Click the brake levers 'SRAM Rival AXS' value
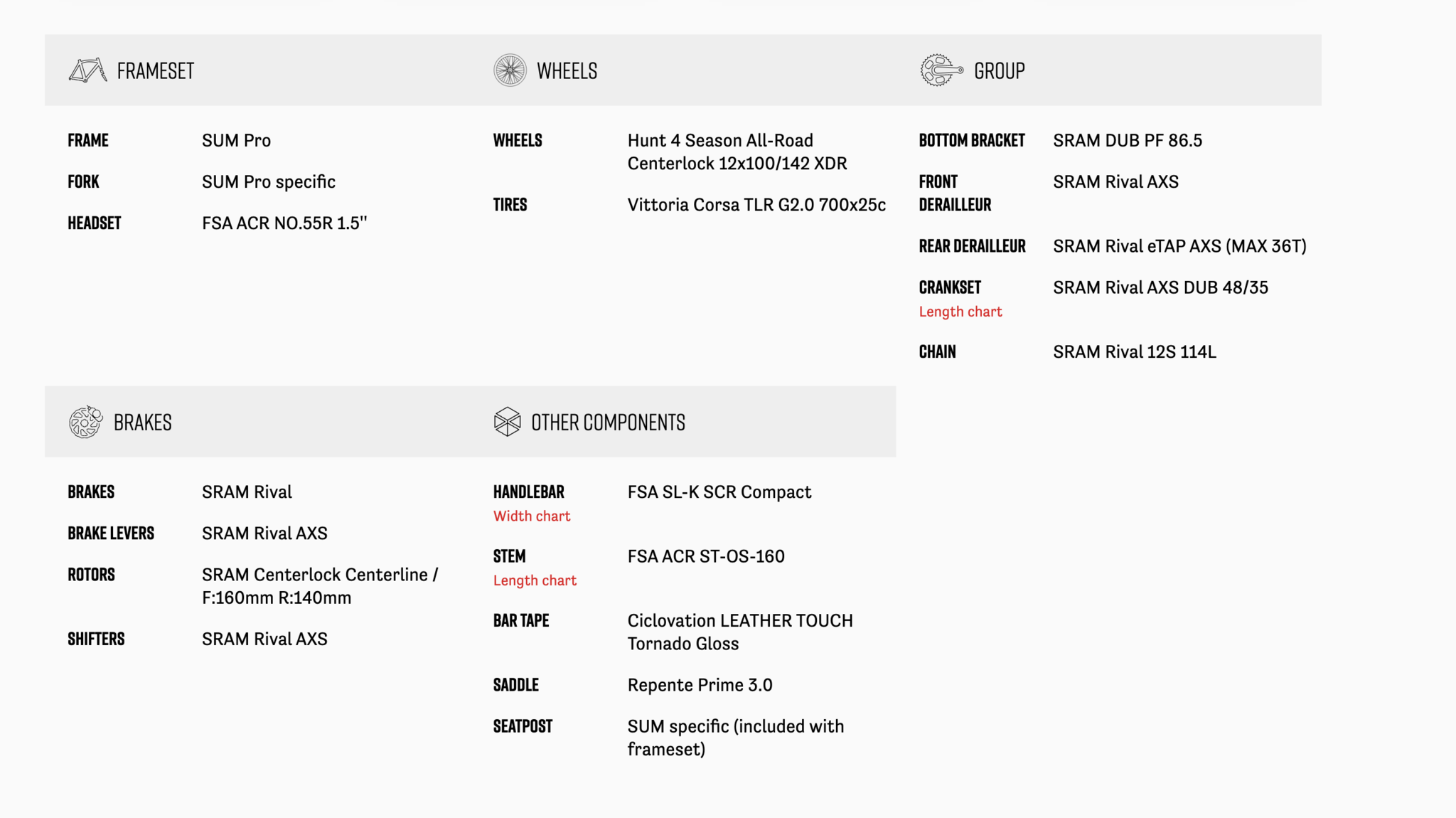This screenshot has height=818, width=1456. point(264,533)
